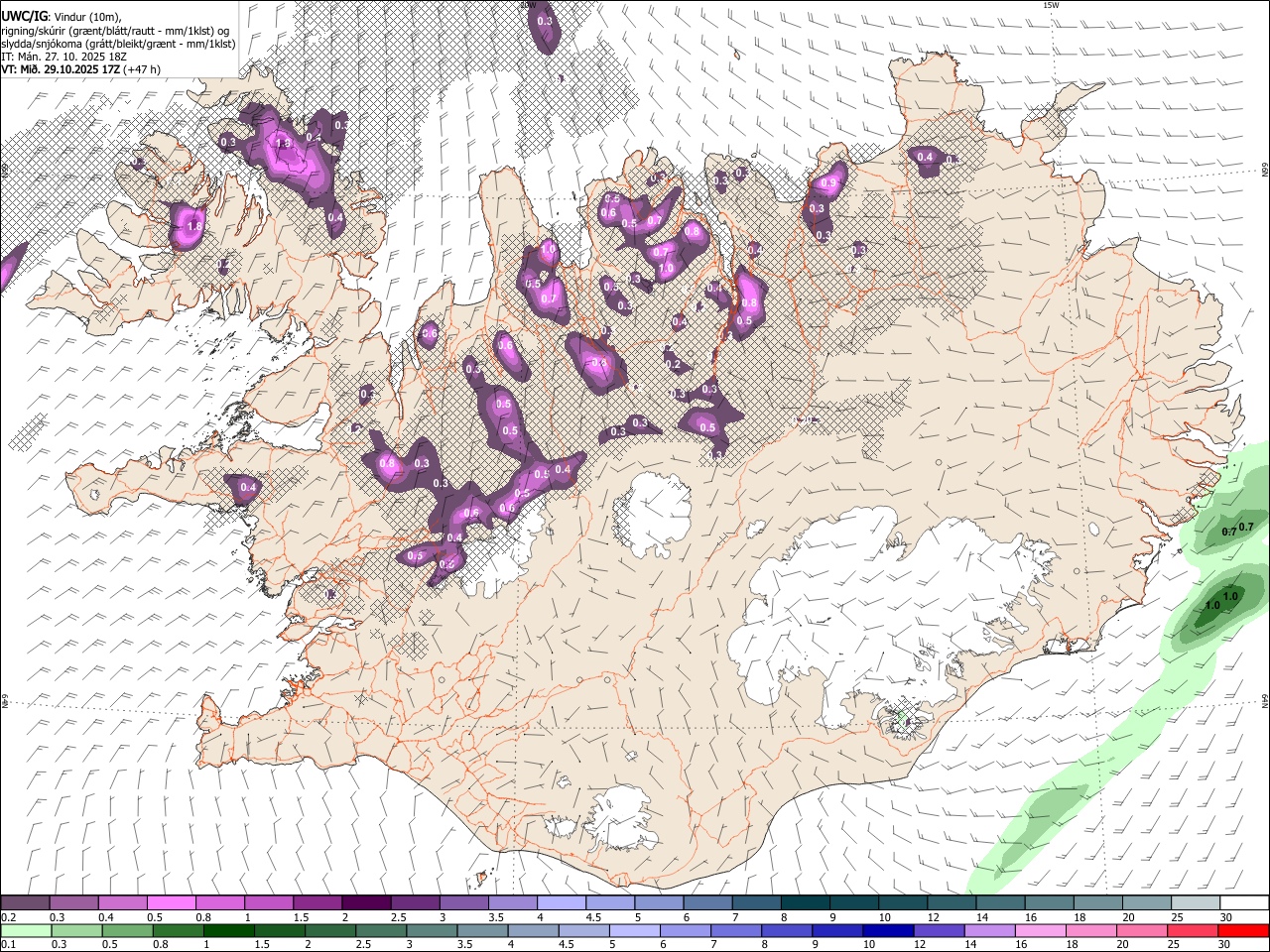
Task: Pick the snow legend swatch between 0.4 and 0.5
Action: pos(122,903)
